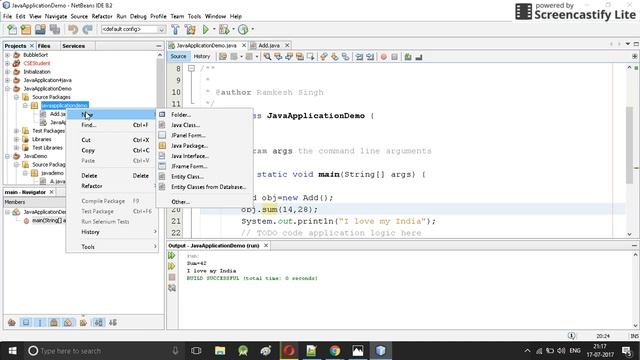Click the Windows search box
The image size is (640, 360).
102,351
